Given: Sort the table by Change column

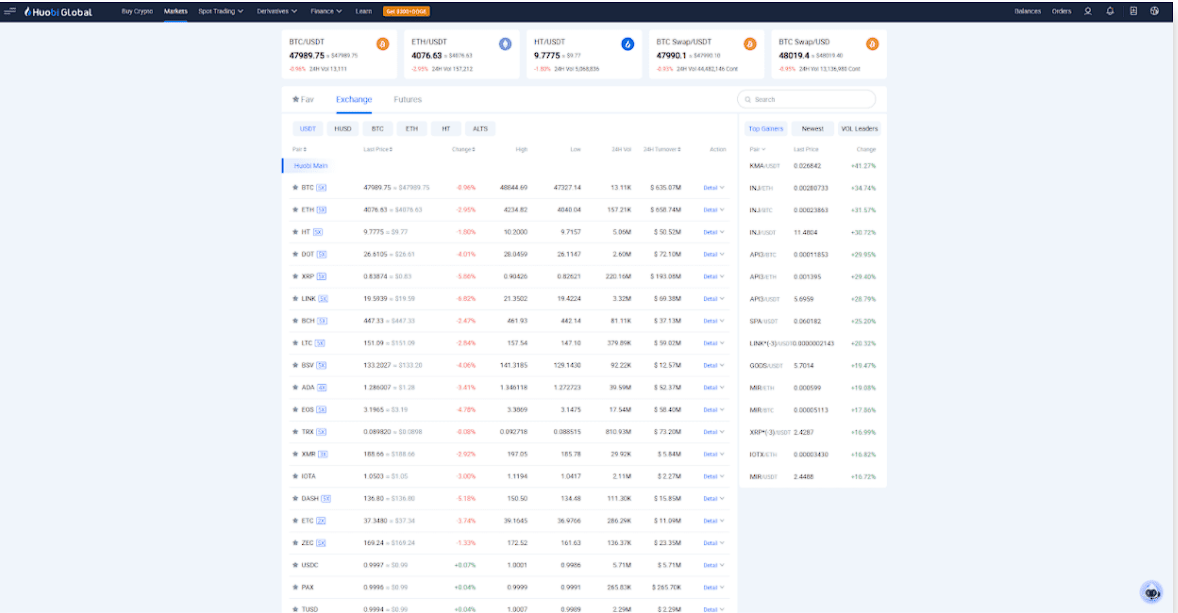Looking at the screenshot, I should pyautogui.click(x=464, y=149).
